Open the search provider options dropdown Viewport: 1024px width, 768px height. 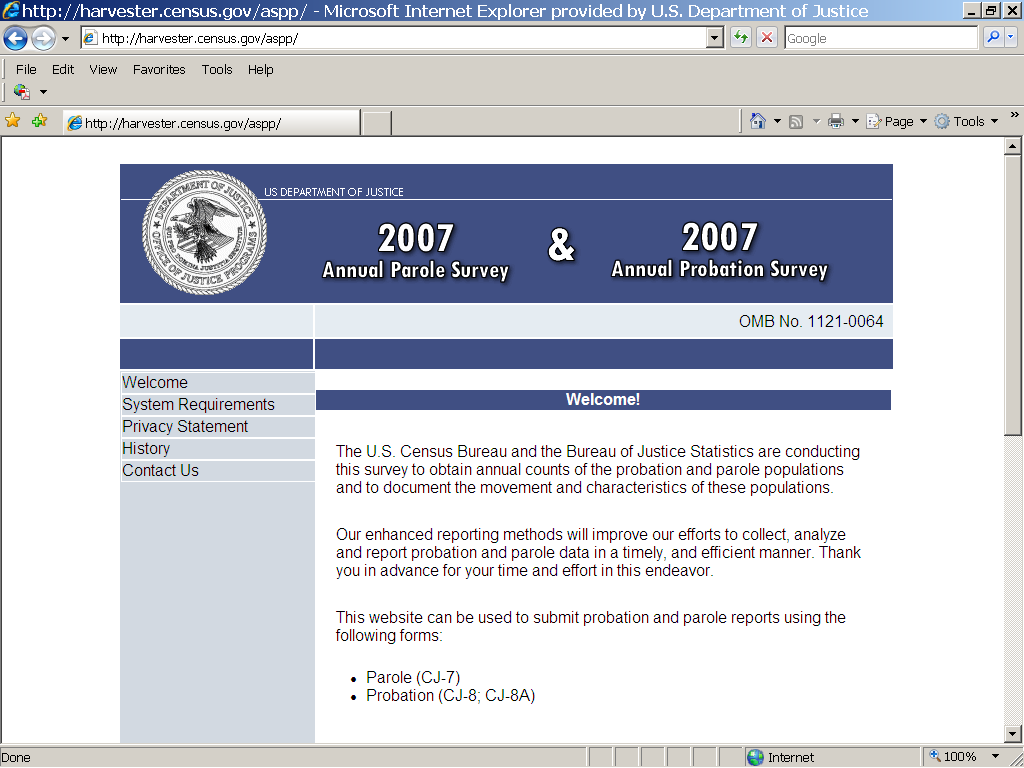click(1011, 38)
